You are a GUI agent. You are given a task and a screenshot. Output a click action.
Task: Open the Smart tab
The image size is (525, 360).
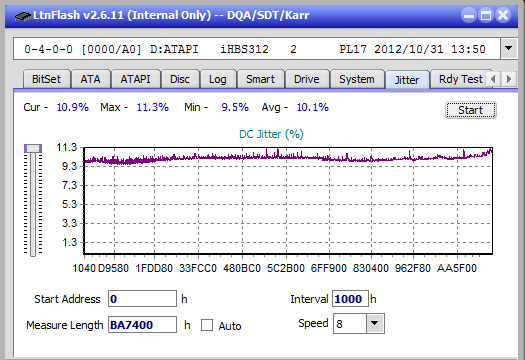tap(260, 79)
